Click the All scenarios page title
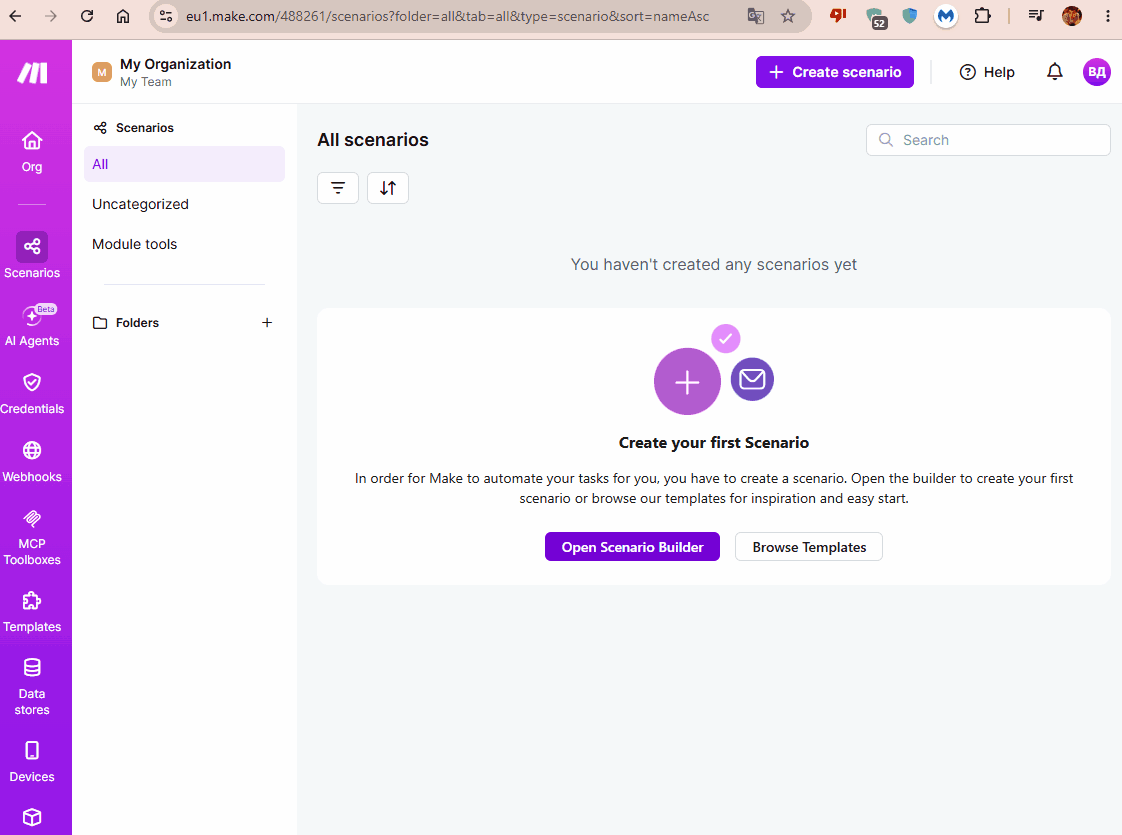Viewport: 1122px width, 835px height. (373, 140)
